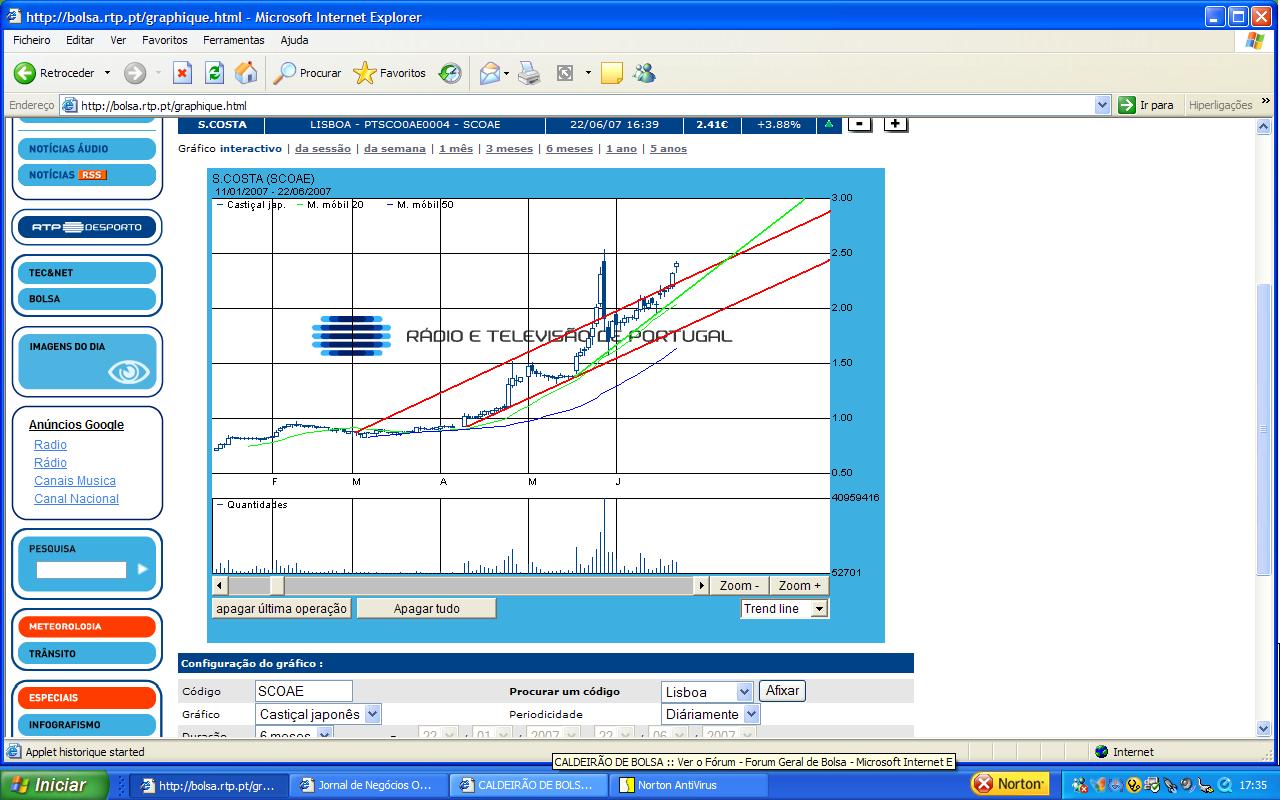Screen dimensions: 1280x800
Task: Click the minus button beside stock quote
Action: (859, 124)
